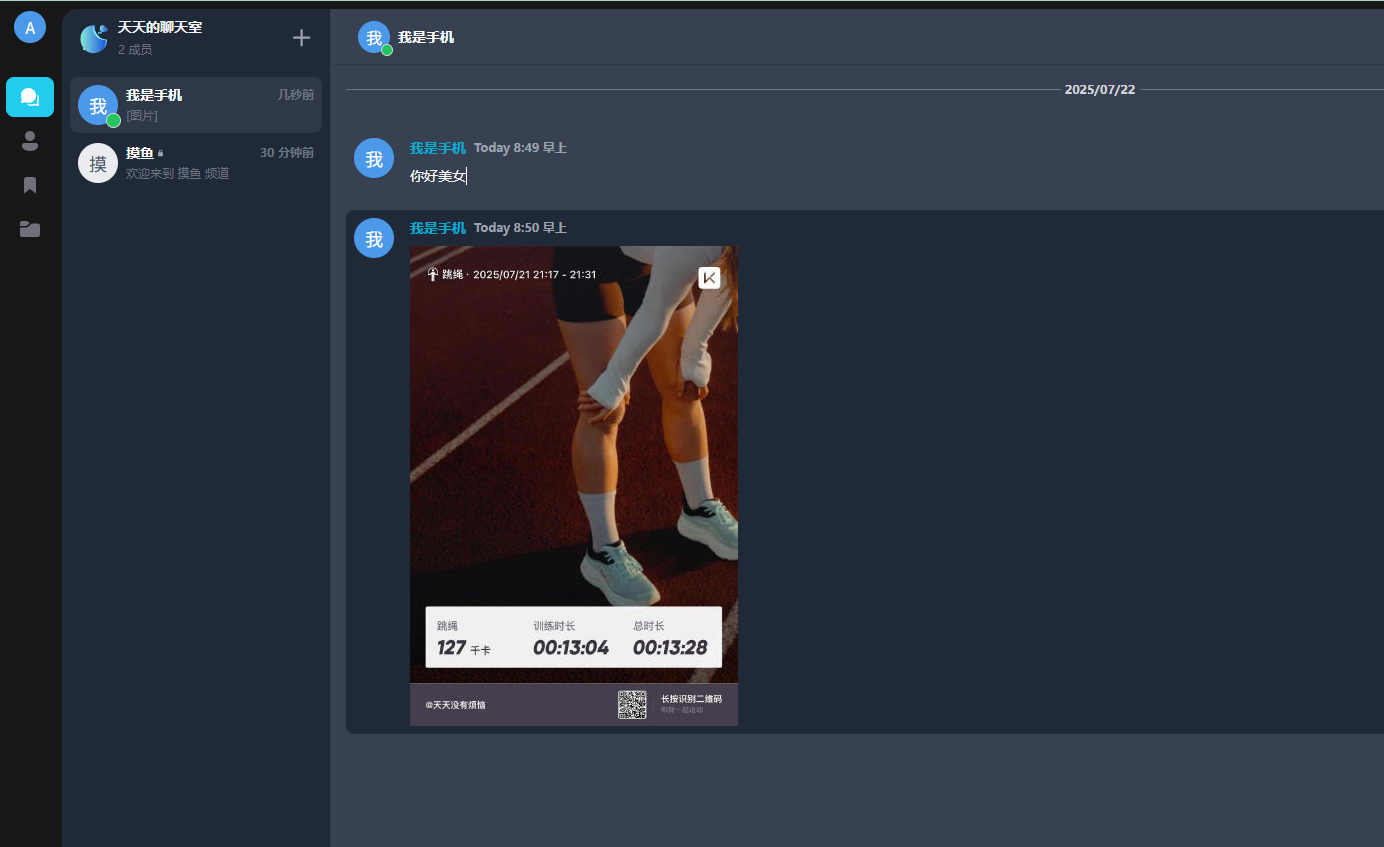Click the 天天的聊天室 workspace title
The width and height of the screenshot is (1384, 847).
click(x=160, y=27)
